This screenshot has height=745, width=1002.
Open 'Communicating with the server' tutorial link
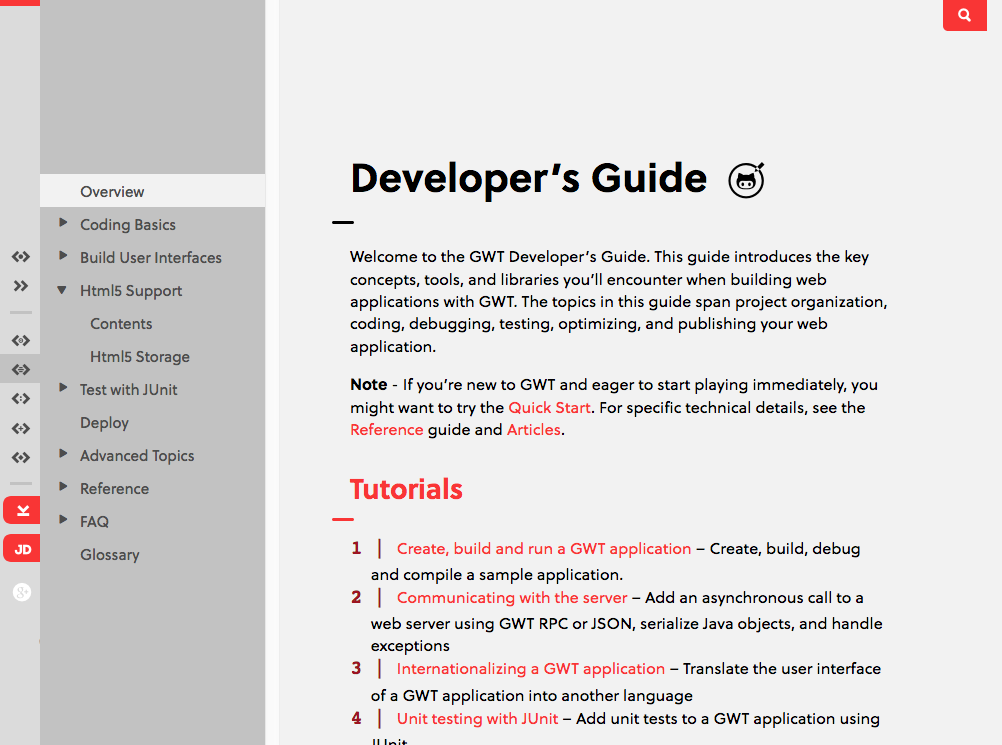[x=512, y=598]
